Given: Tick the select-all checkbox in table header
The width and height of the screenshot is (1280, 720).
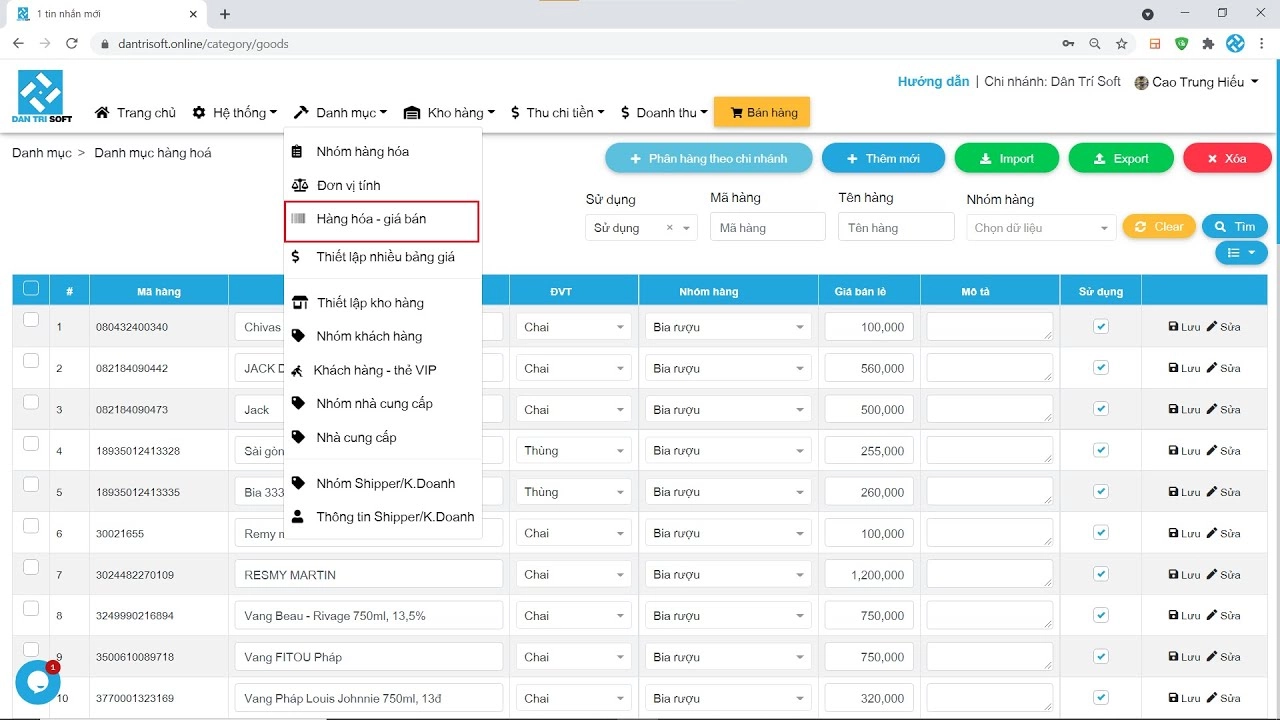Looking at the screenshot, I should pyautogui.click(x=31, y=289).
